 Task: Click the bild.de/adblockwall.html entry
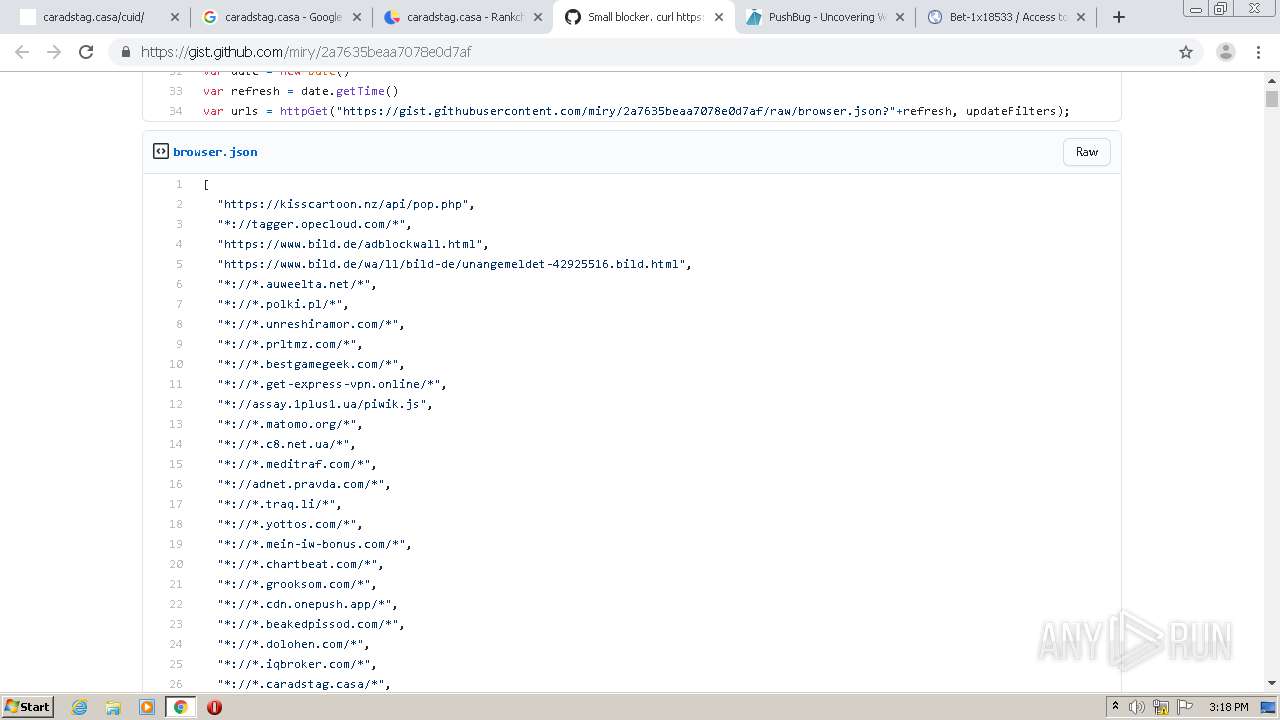[353, 244]
